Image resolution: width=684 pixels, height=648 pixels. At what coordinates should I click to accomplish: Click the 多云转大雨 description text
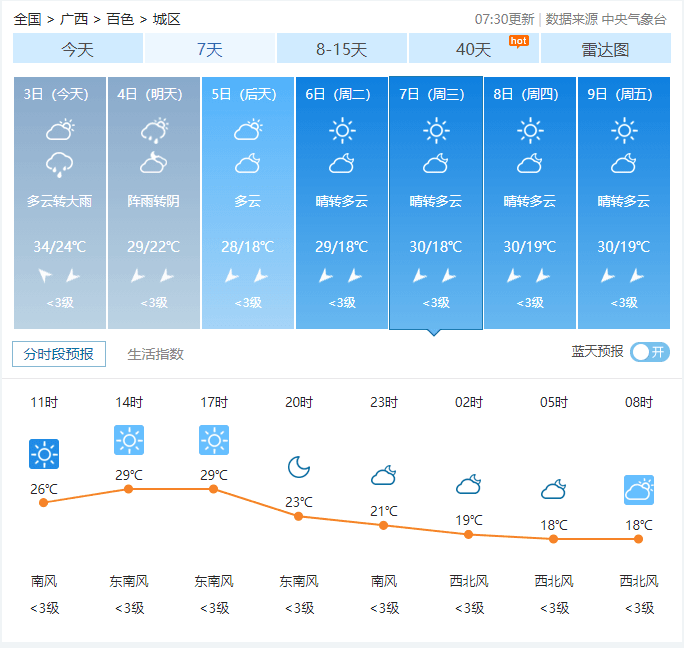tap(59, 201)
